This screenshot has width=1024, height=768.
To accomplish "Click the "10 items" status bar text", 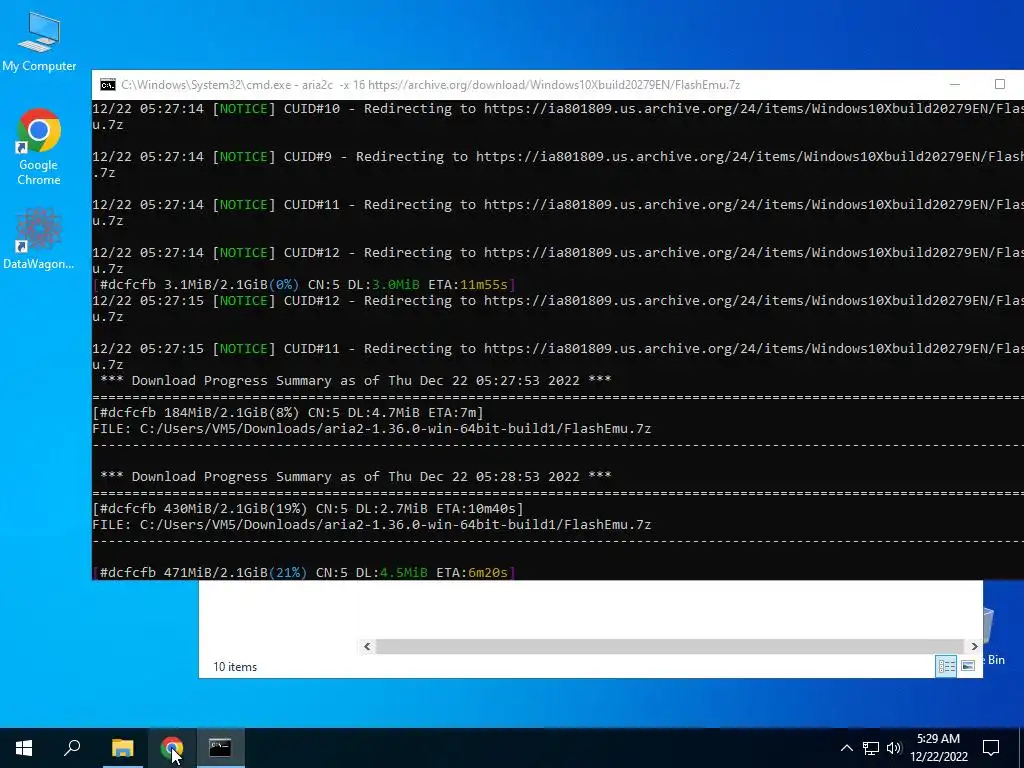I will [x=235, y=667].
